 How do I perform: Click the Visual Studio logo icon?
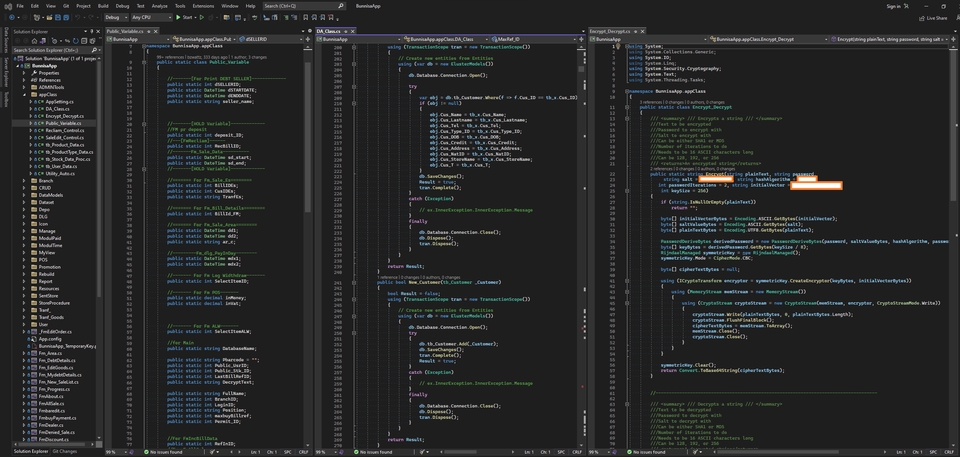(x=8, y=5)
